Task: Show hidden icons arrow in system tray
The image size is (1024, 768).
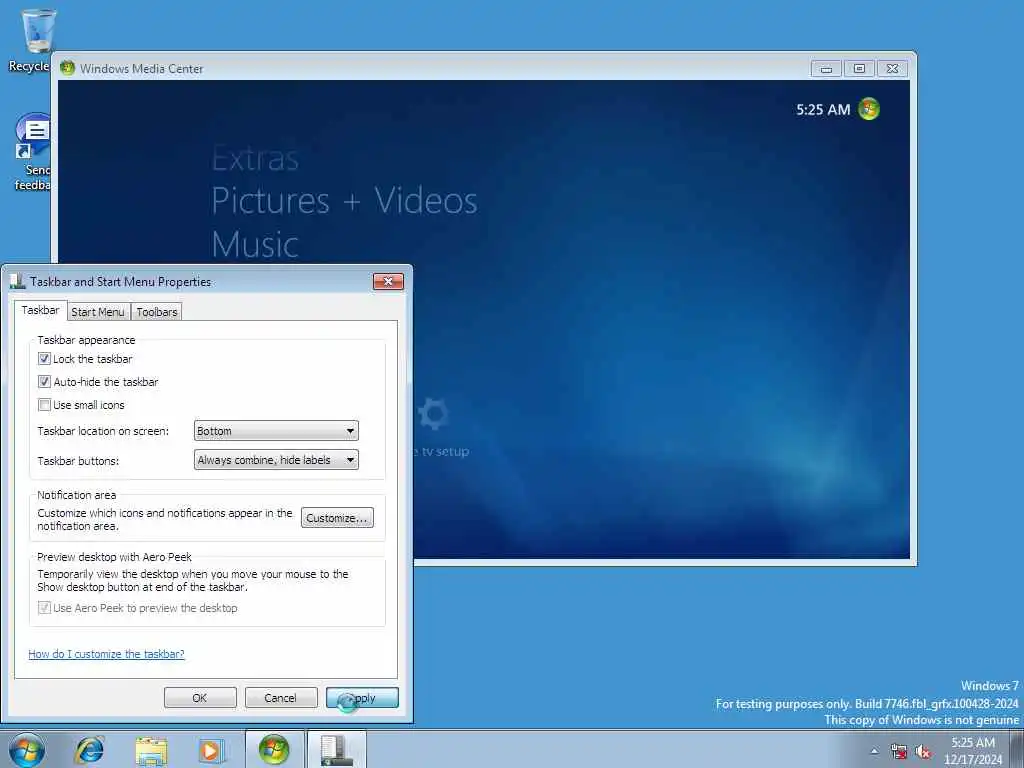Action: click(874, 751)
